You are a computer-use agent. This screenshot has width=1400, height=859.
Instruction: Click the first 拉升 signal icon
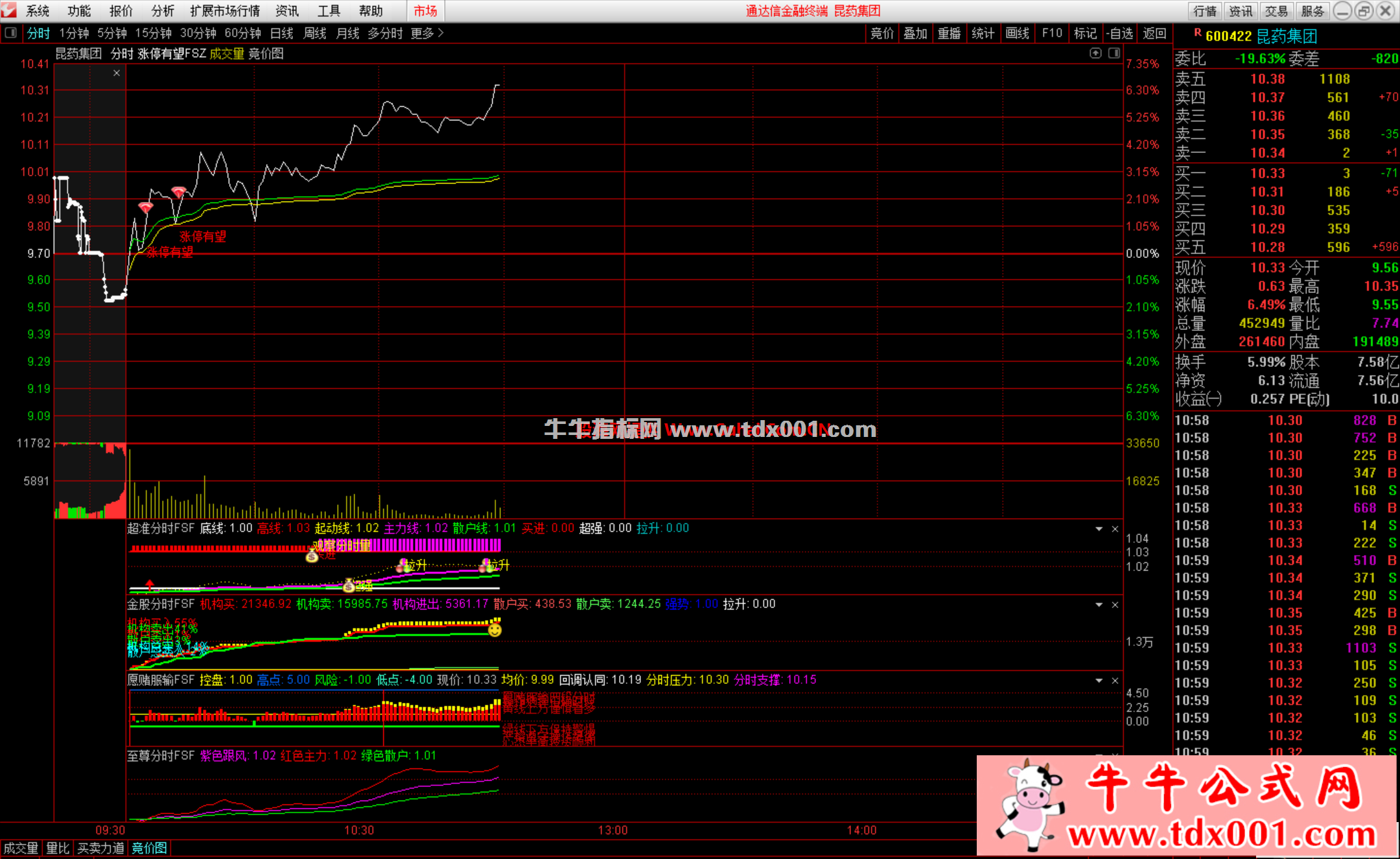403,565
